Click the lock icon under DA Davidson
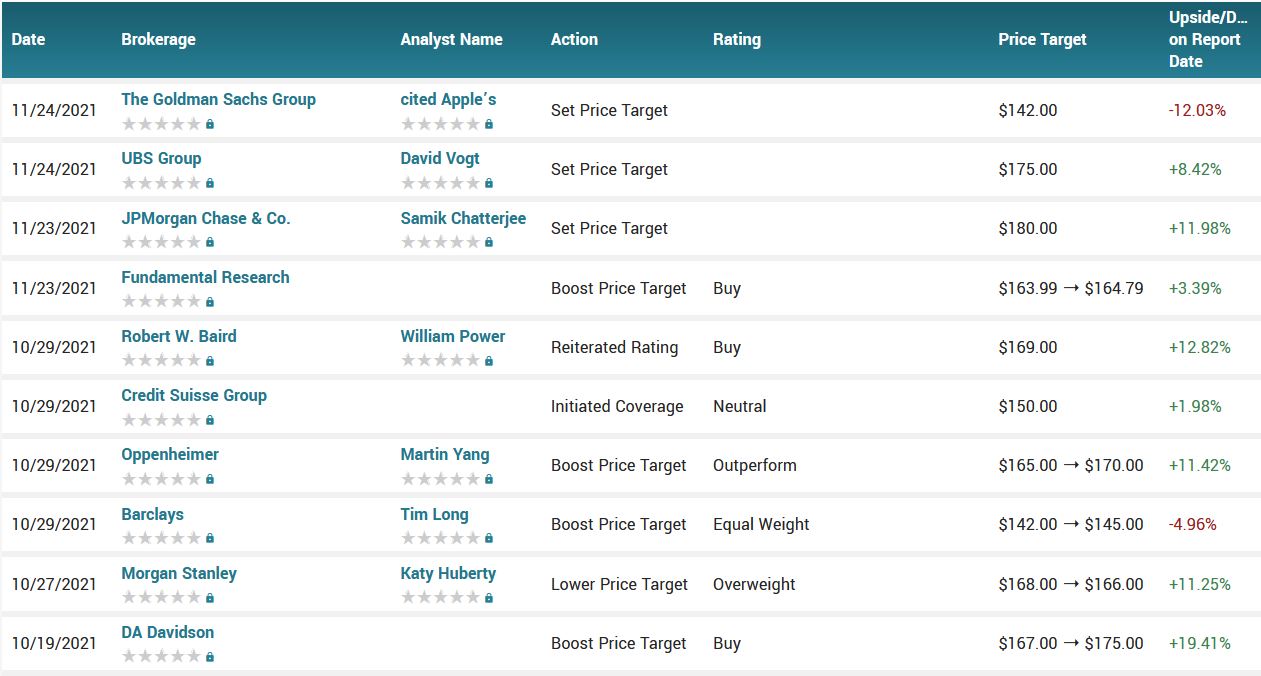Viewport: 1261px width, 676px height. click(210, 657)
